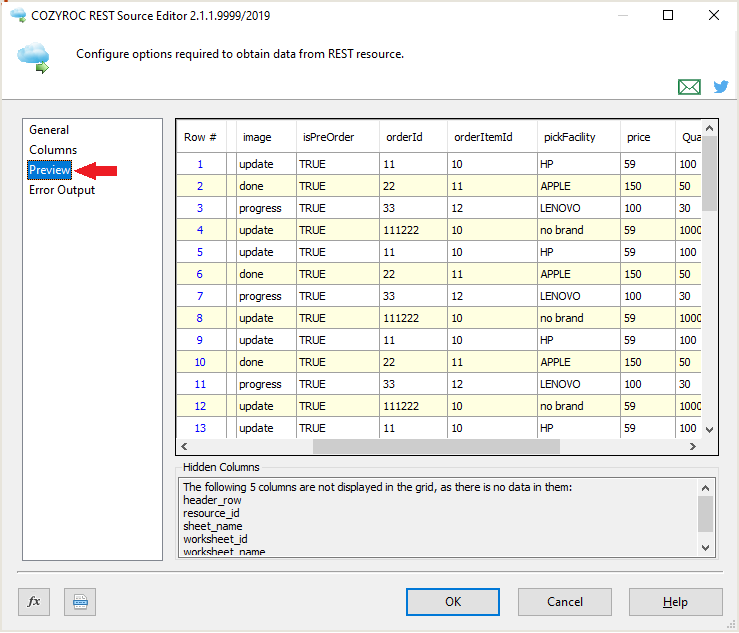The height and width of the screenshot is (633, 739).
Task: Click the grid scroll right arrow
Action: [693, 446]
